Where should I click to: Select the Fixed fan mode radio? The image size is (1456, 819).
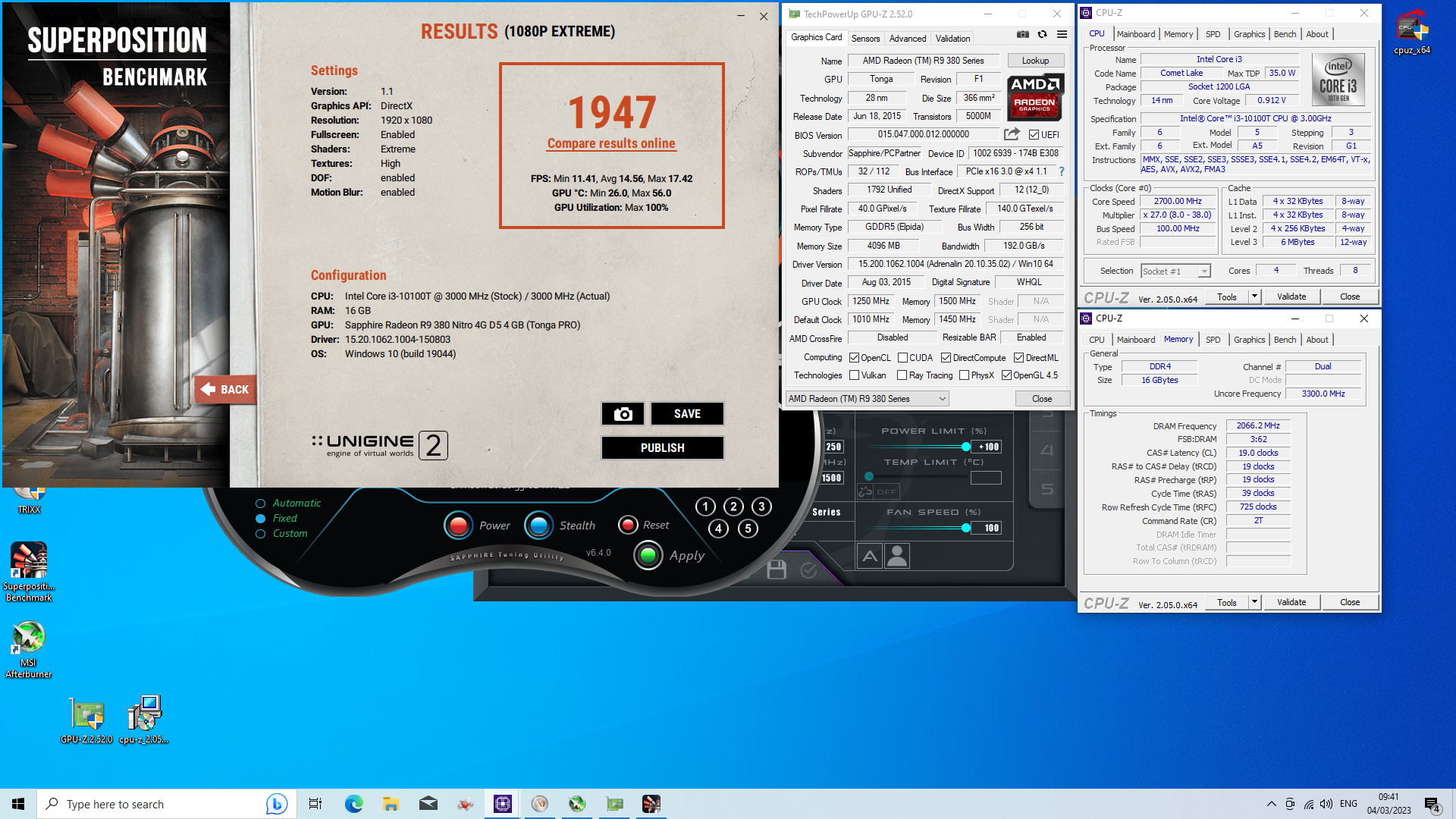pos(260,519)
